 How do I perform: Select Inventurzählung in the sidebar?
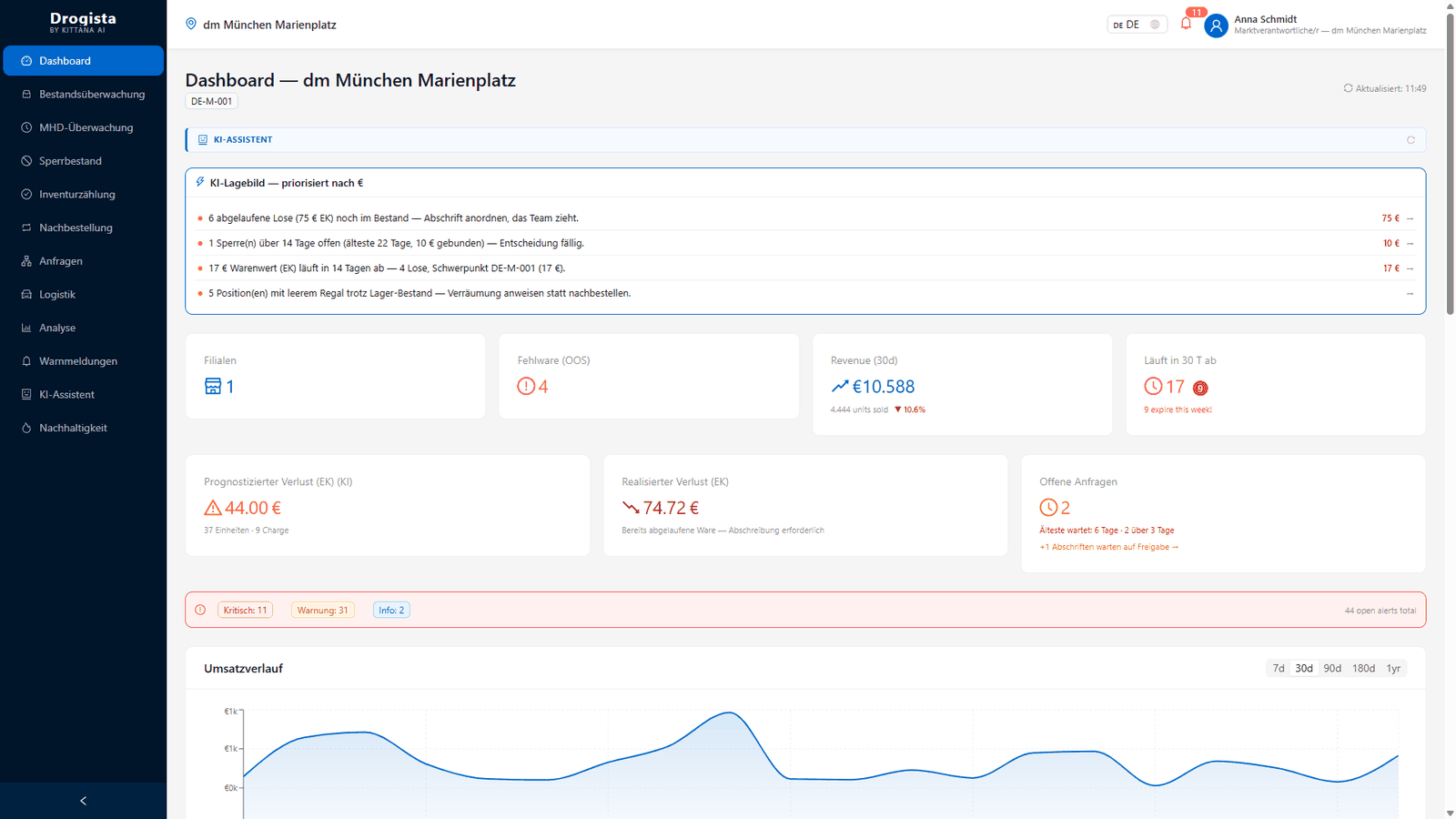(83, 195)
